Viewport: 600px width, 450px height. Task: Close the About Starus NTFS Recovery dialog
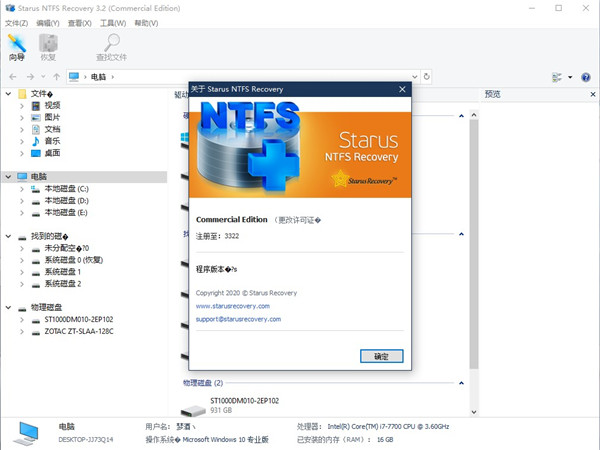pos(402,89)
